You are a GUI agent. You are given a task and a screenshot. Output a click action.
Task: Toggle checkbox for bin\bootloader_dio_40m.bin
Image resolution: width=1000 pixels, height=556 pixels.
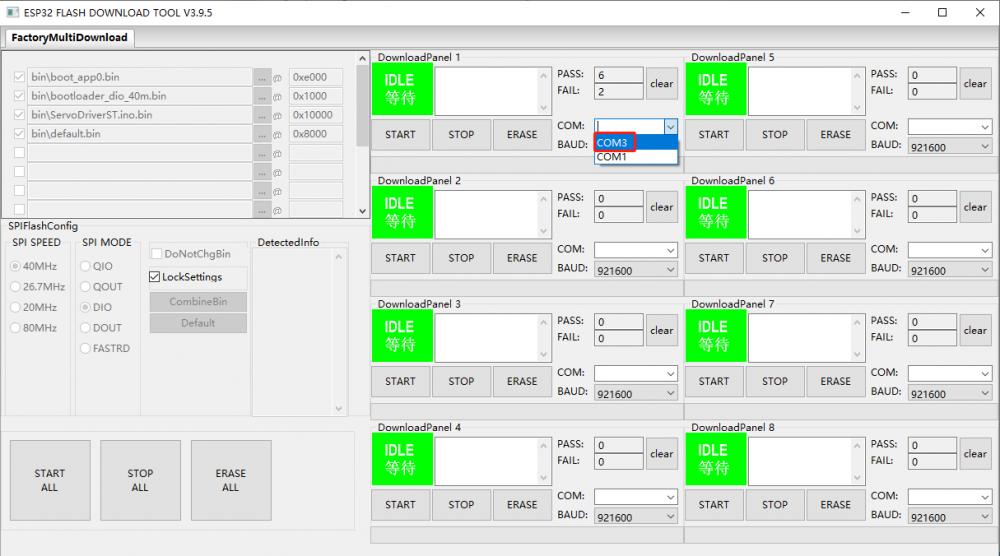pos(19,96)
